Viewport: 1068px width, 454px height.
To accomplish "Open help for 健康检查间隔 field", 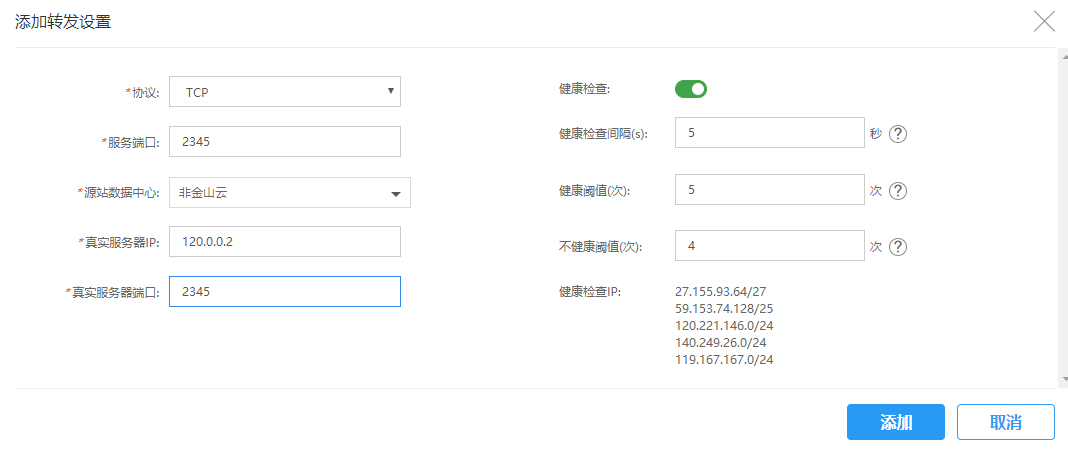I will [898, 134].
